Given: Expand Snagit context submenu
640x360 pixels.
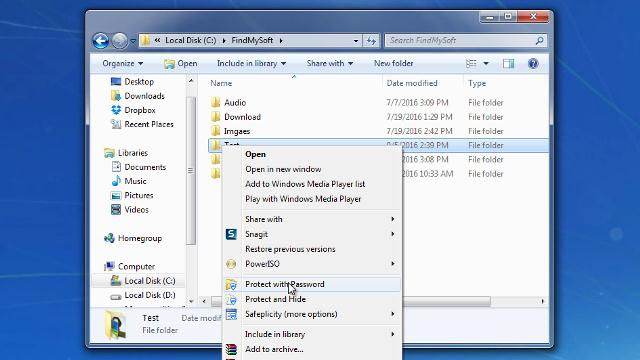Looking at the screenshot, I should [312, 234].
